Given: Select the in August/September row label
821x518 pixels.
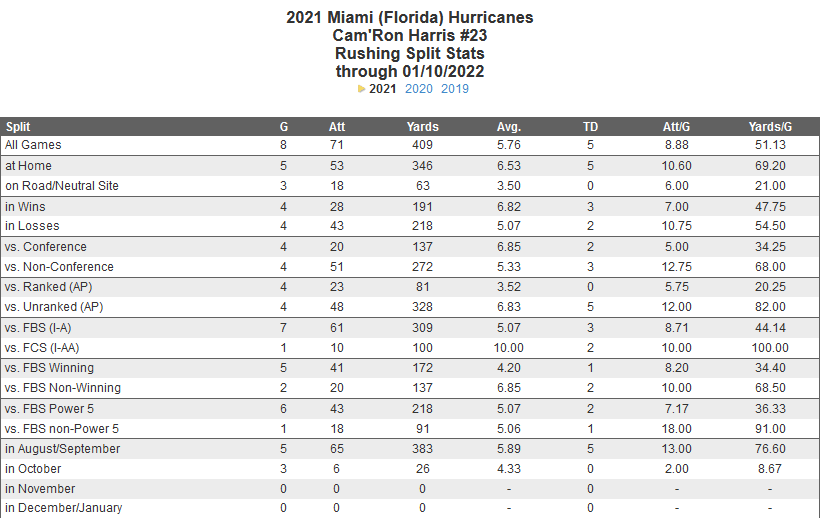Looking at the screenshot, I should click(62, 449).
